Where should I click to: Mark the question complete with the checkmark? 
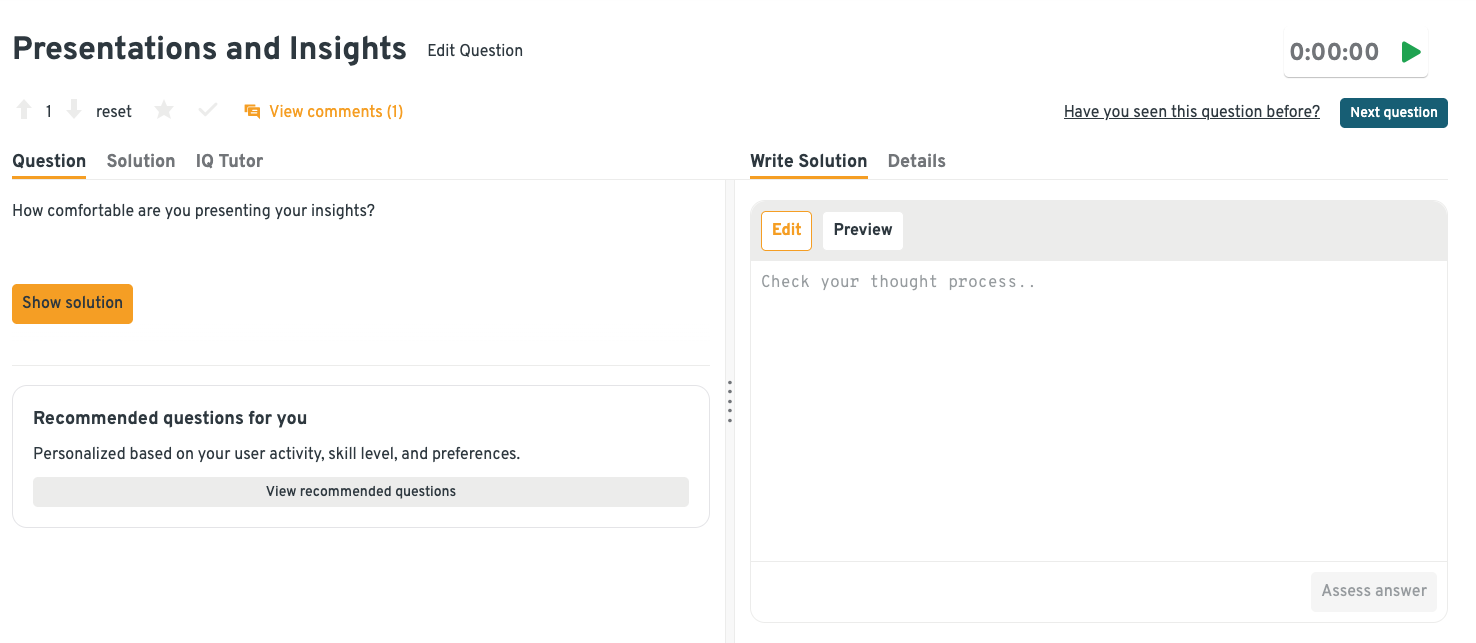coord(207,110)
